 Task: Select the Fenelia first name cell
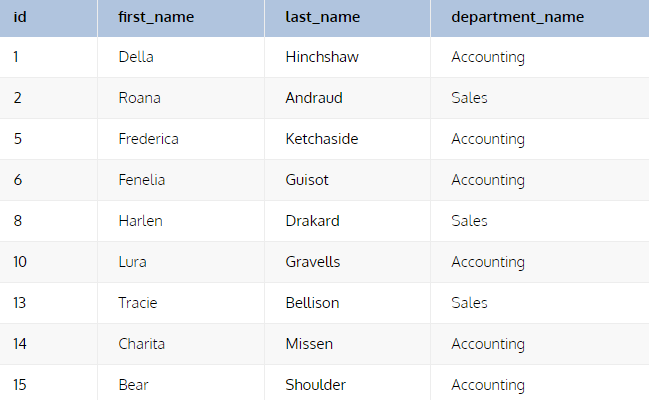coord(142,180)
